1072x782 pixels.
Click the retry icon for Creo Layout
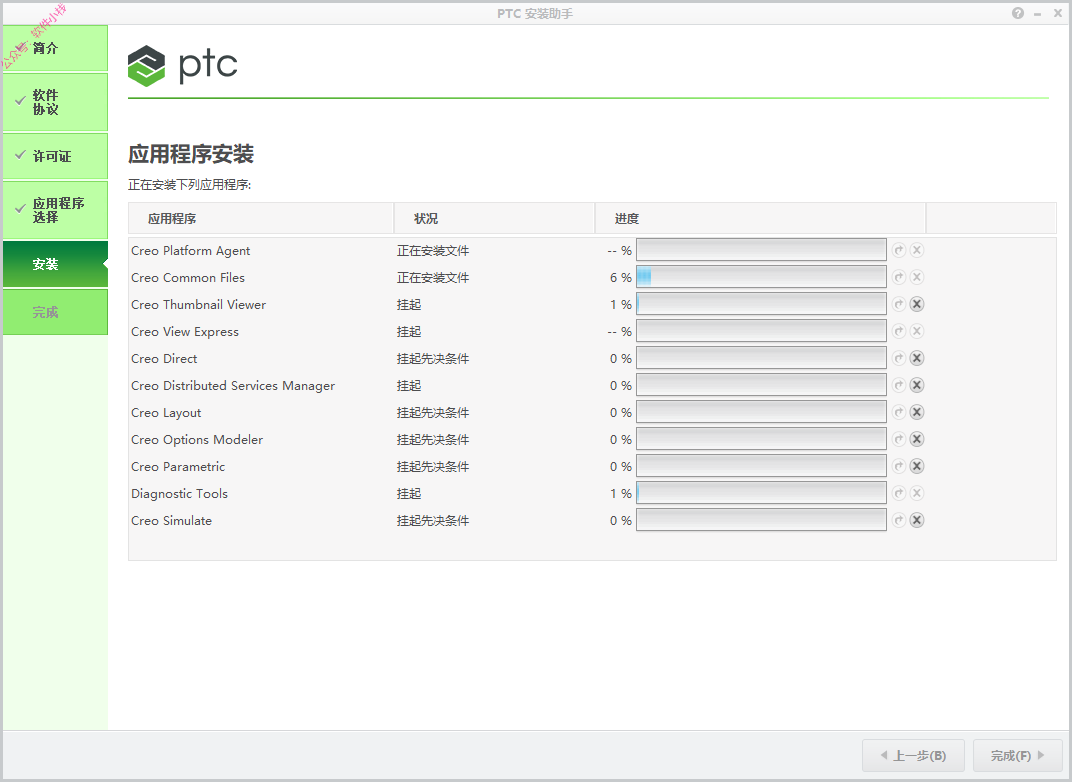pyautogui.click(x=899, y=412)
